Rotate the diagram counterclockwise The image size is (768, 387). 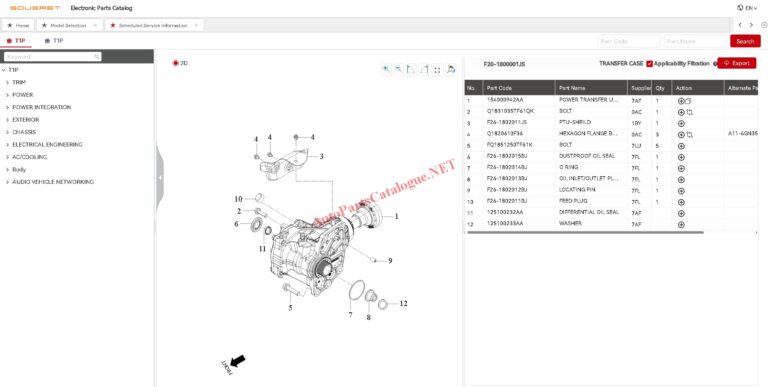[x=411, y=70]
